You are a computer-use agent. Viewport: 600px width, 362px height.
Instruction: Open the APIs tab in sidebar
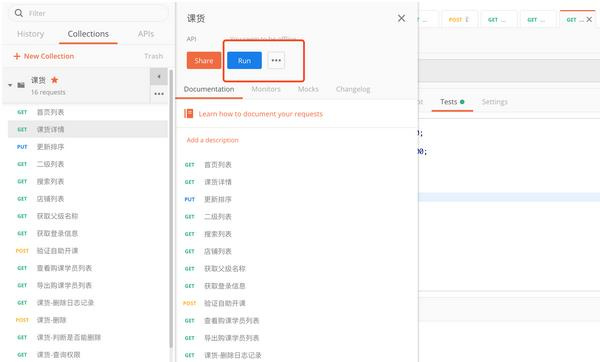pyautogui.click(x=146, y=34)
